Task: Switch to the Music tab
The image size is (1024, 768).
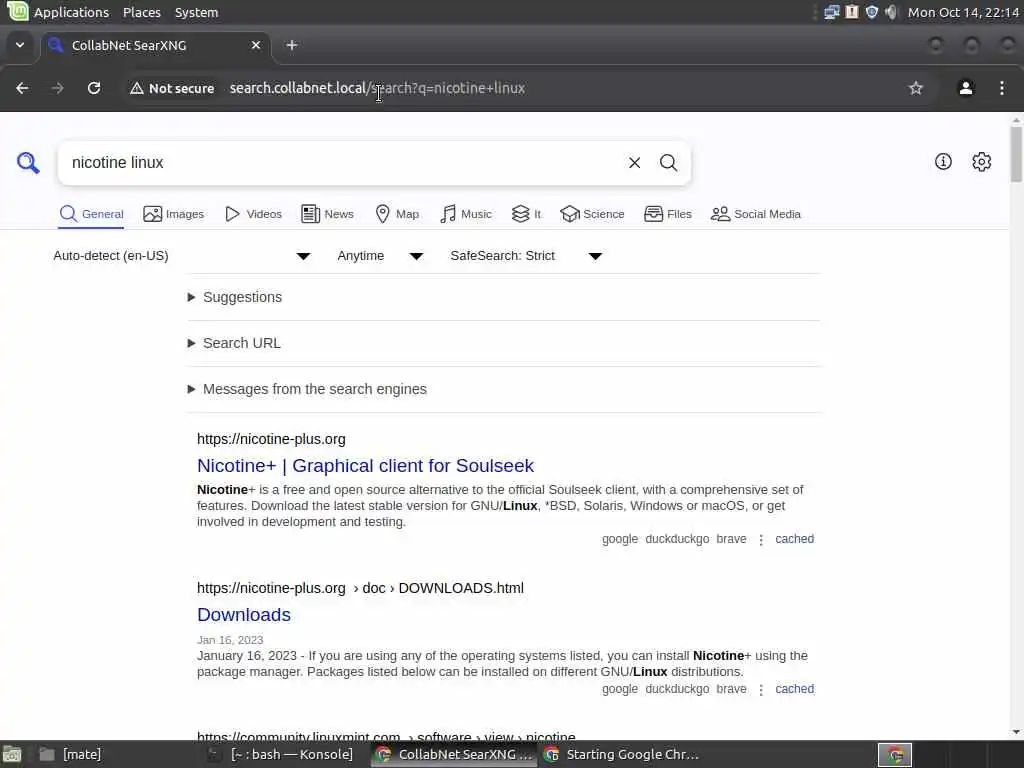Action: coord(466,214)
